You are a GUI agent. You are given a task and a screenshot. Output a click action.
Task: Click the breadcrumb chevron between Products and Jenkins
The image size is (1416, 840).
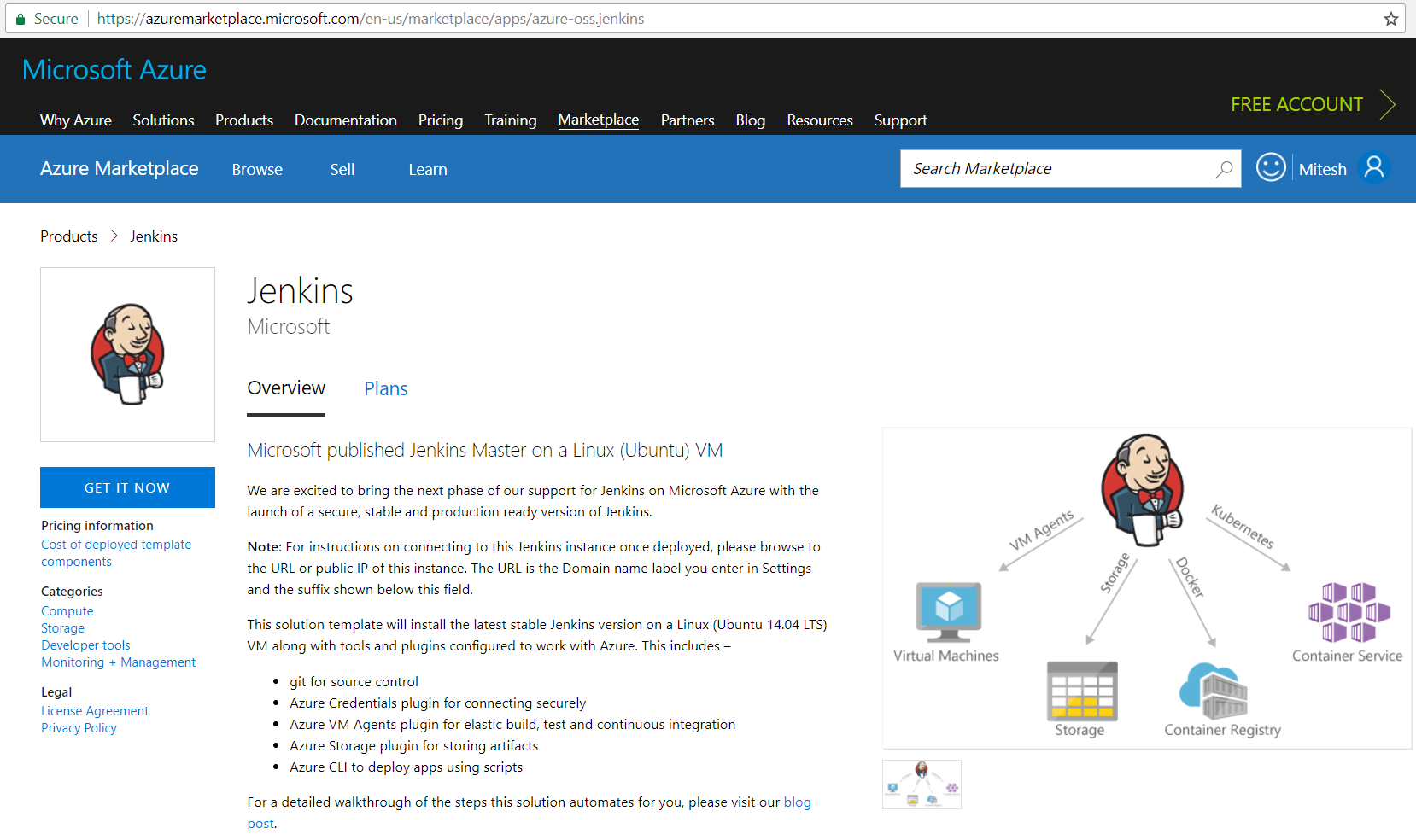click(114, 236)
